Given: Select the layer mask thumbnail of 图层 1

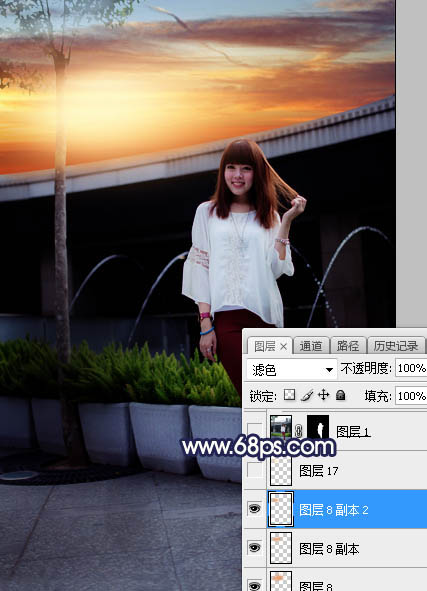Looking at the screenshot, I should [318, 427].
